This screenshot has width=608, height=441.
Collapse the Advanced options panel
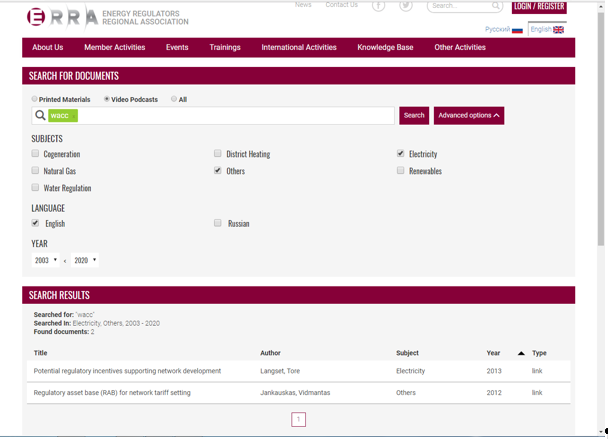pyautogui.click(x=469, y=116)
